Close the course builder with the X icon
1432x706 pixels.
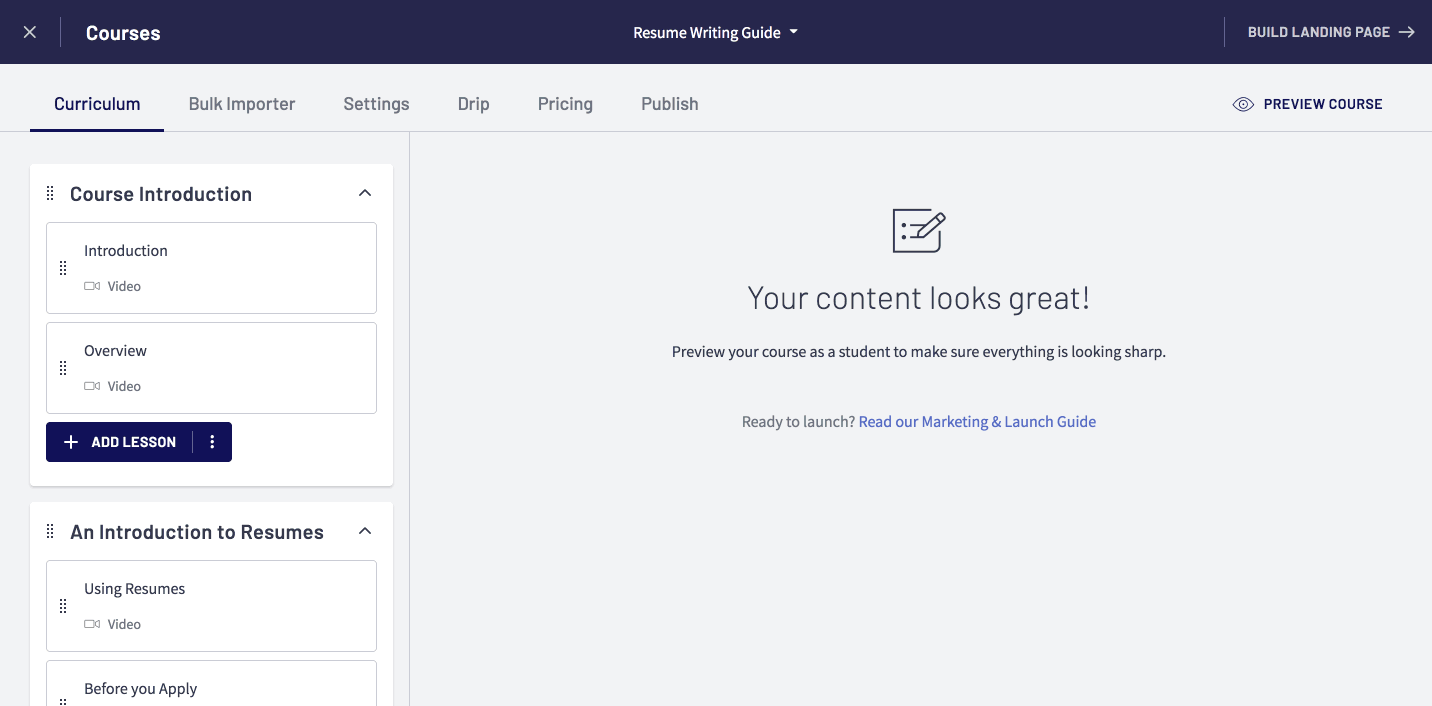coord(30,32)
